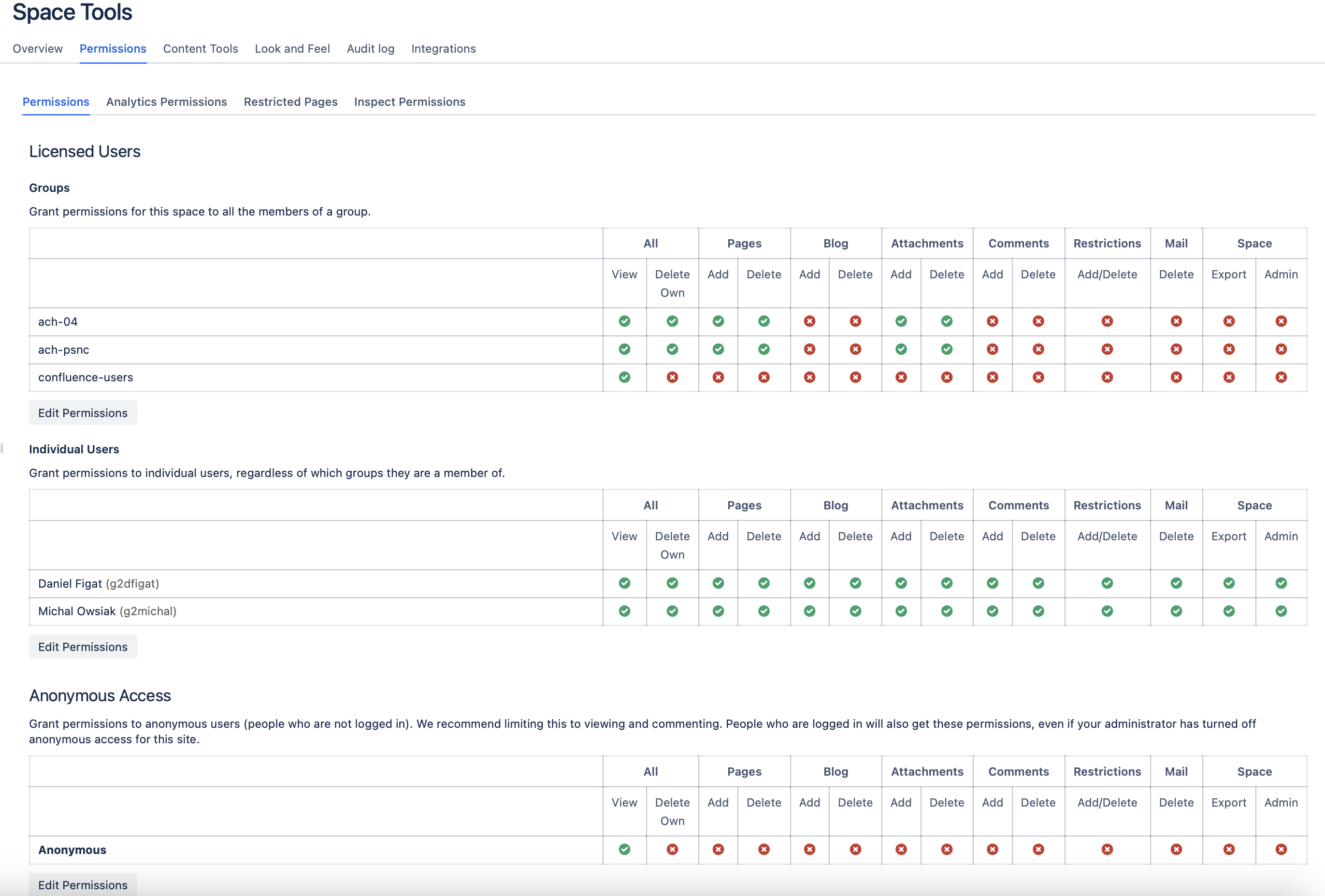Viewport: 1325px width, 896px height.
Task: Switch to Content Tools tab
Action: [201, 48]
